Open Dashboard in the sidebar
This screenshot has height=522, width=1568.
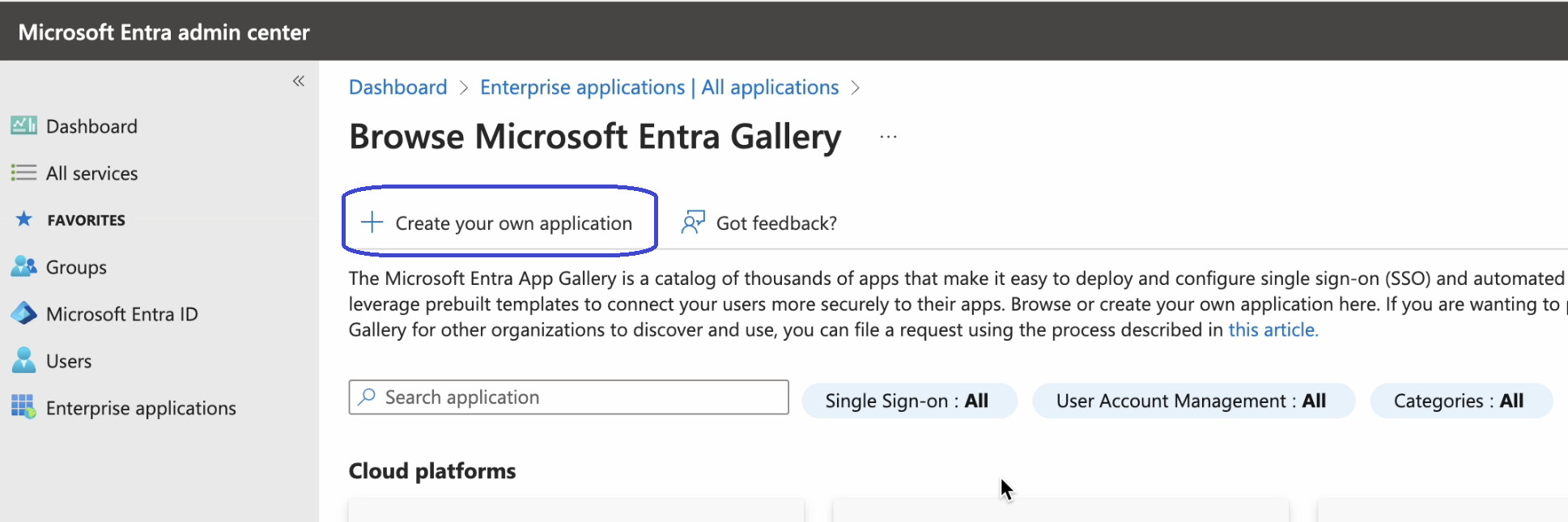pyautogui.click(x=91, y=126)
